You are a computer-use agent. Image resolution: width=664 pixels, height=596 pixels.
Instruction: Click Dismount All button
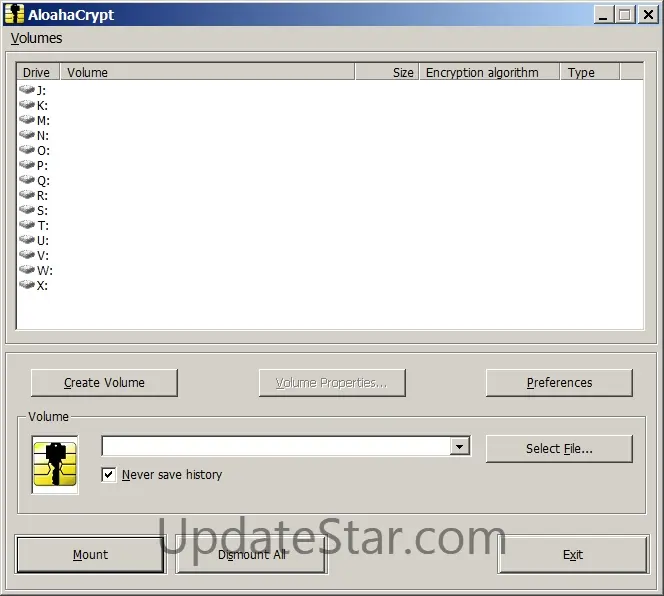(252, 554)
